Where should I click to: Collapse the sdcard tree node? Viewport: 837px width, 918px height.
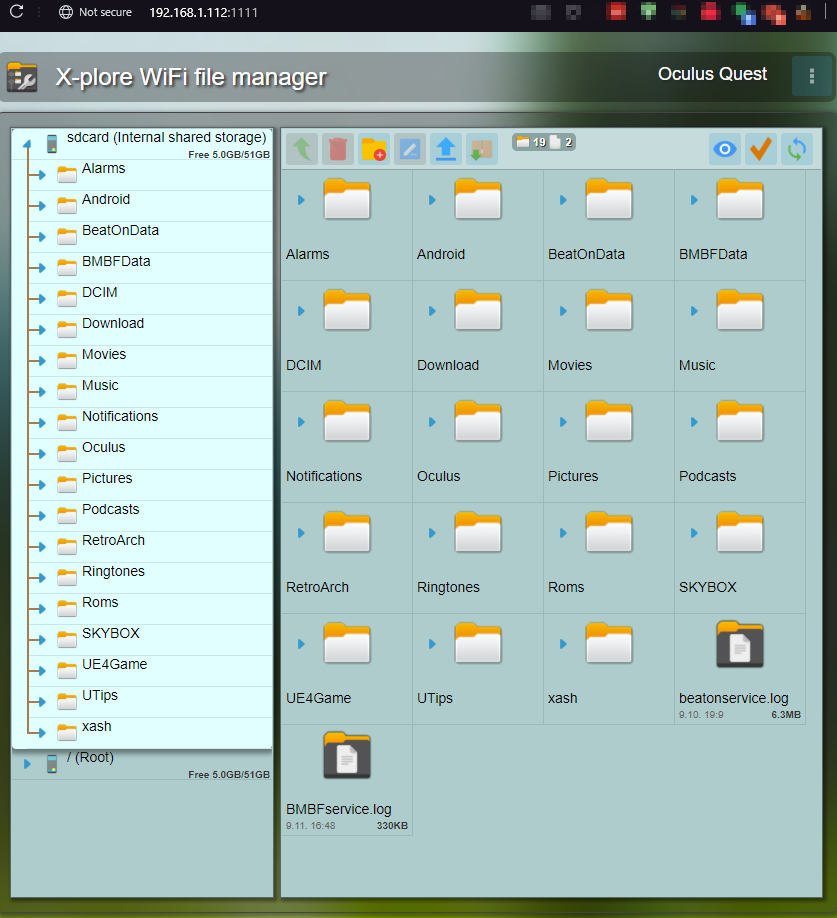(x=27, y=144)
